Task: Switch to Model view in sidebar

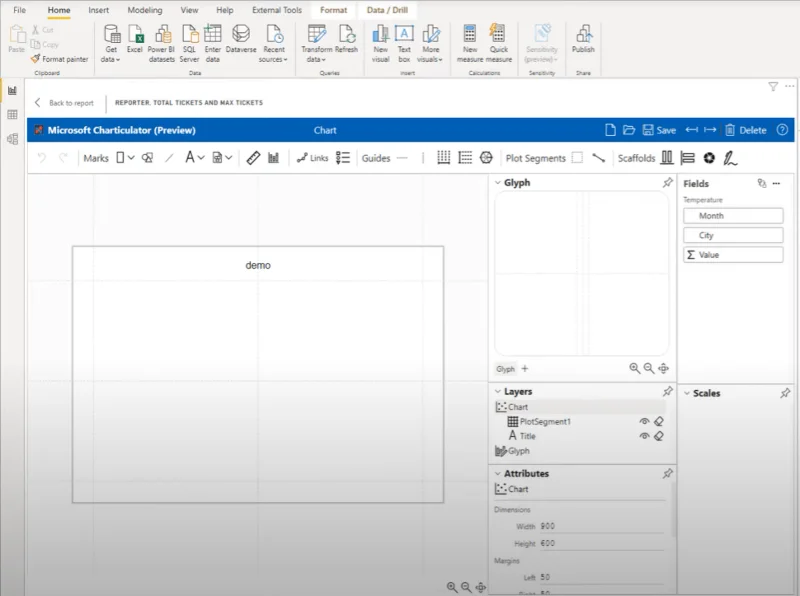Action: tap(12, 139)
